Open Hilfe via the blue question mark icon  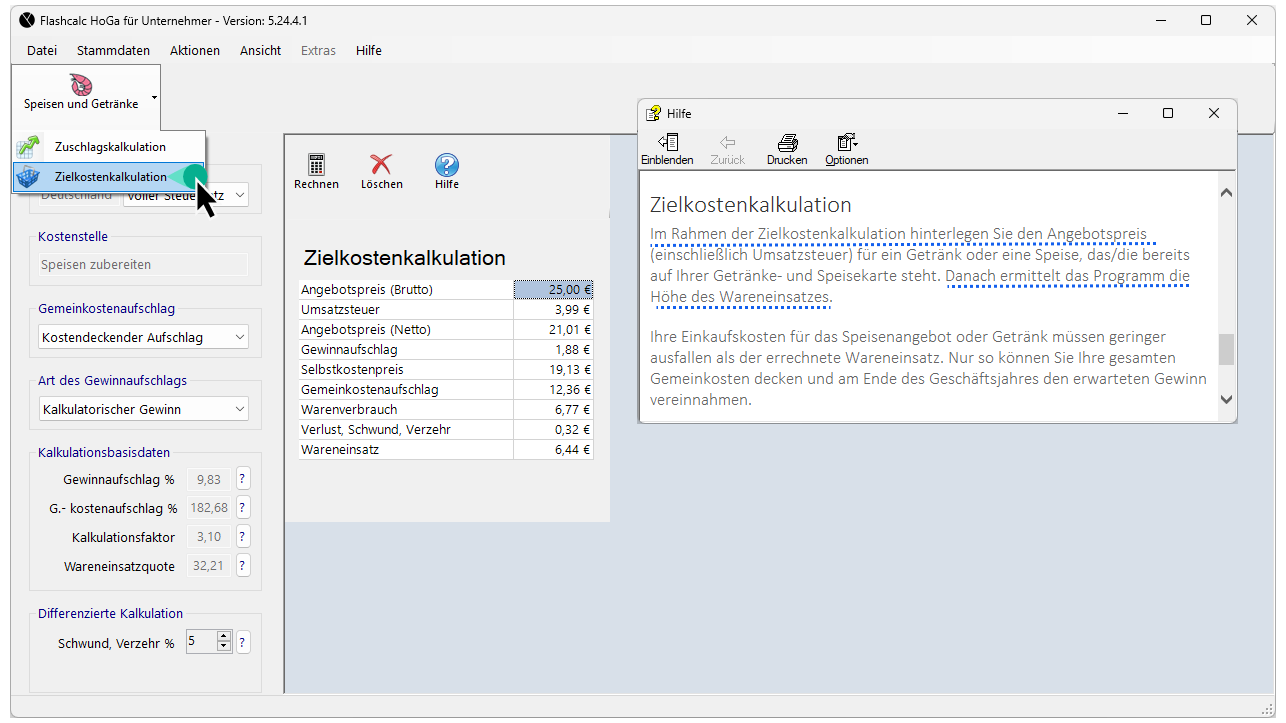point(447,166)
